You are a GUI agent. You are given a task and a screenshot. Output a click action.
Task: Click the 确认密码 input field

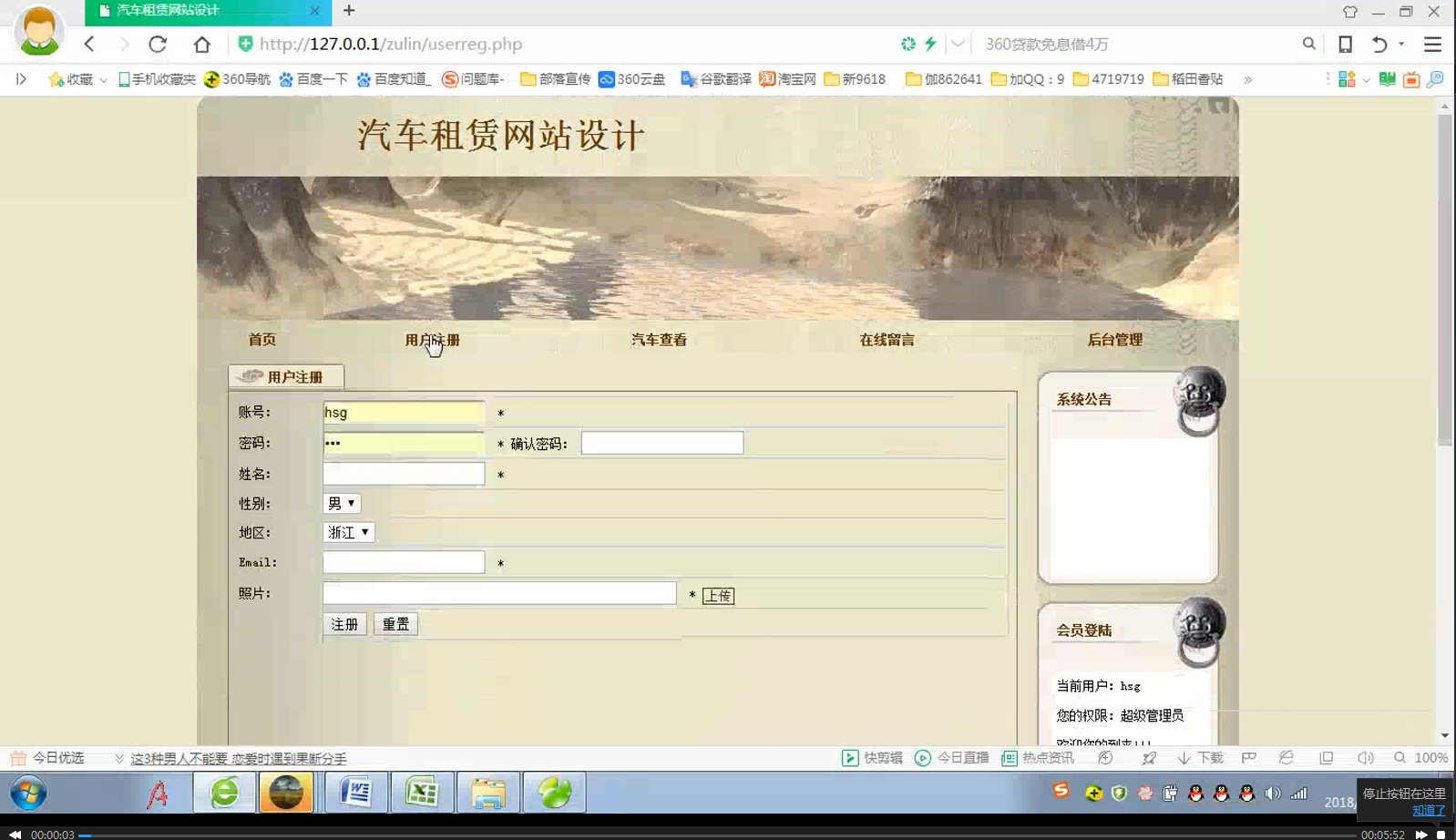pos(662,443)
